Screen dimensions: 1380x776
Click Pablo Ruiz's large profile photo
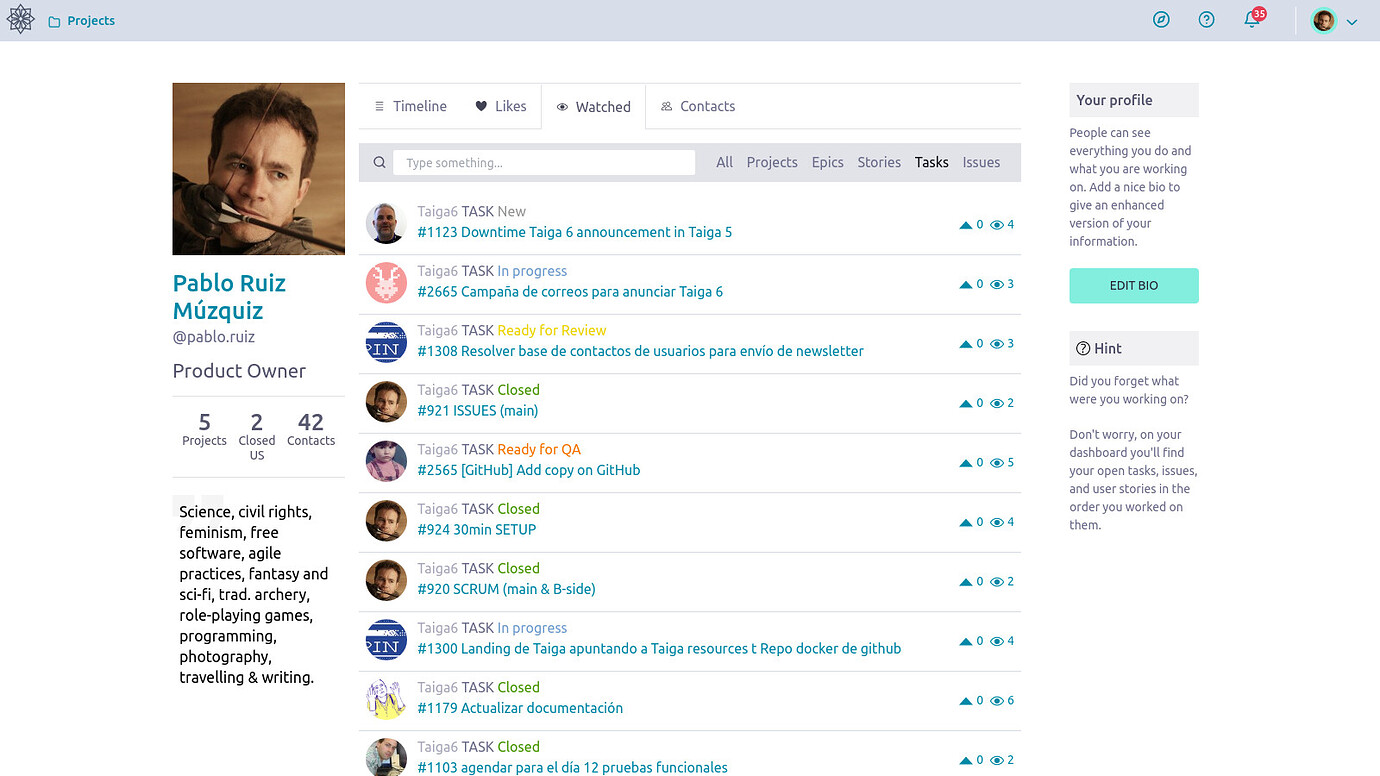(x=258, y=169)
